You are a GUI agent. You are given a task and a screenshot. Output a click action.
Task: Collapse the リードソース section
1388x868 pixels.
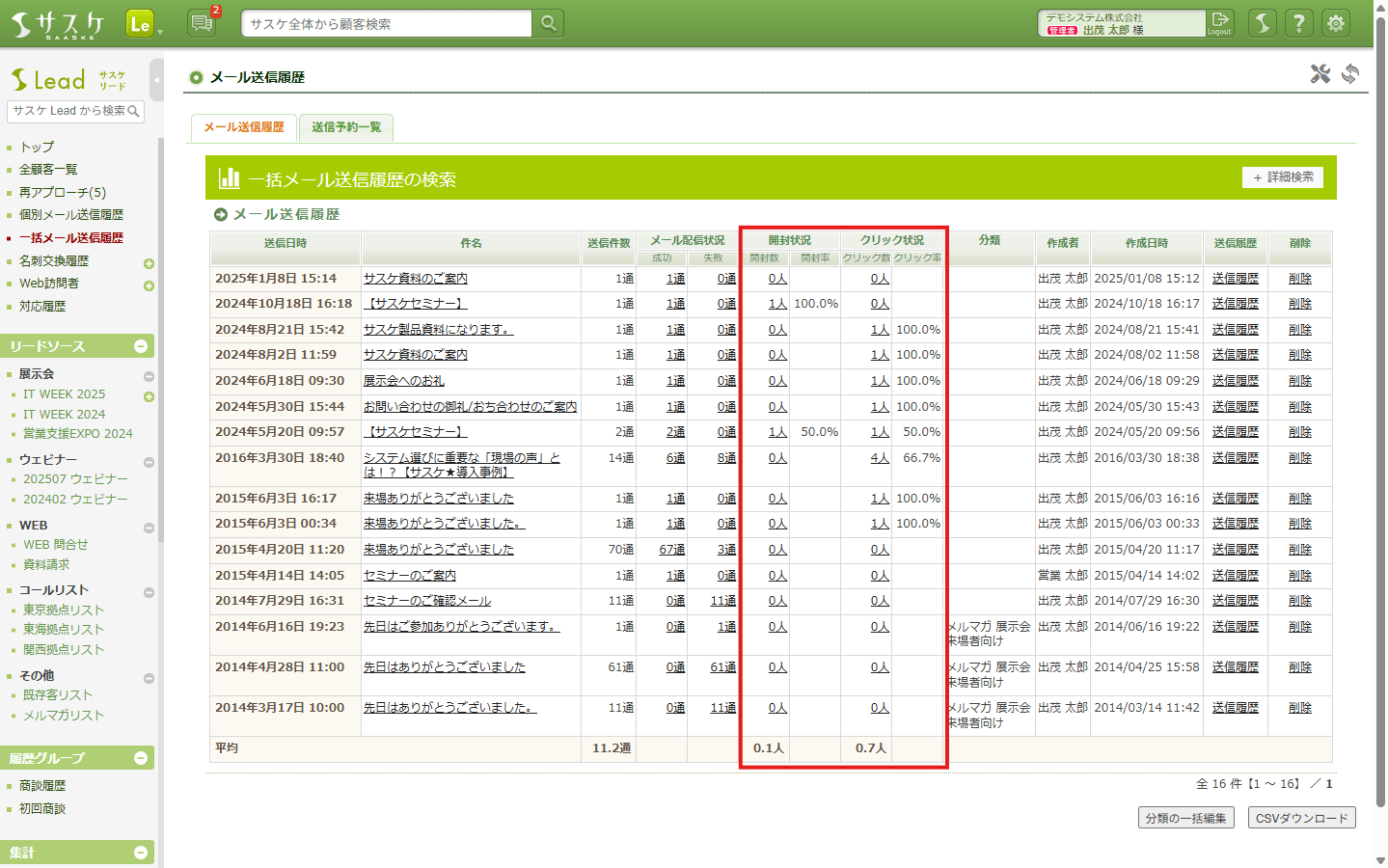[141, 346]
